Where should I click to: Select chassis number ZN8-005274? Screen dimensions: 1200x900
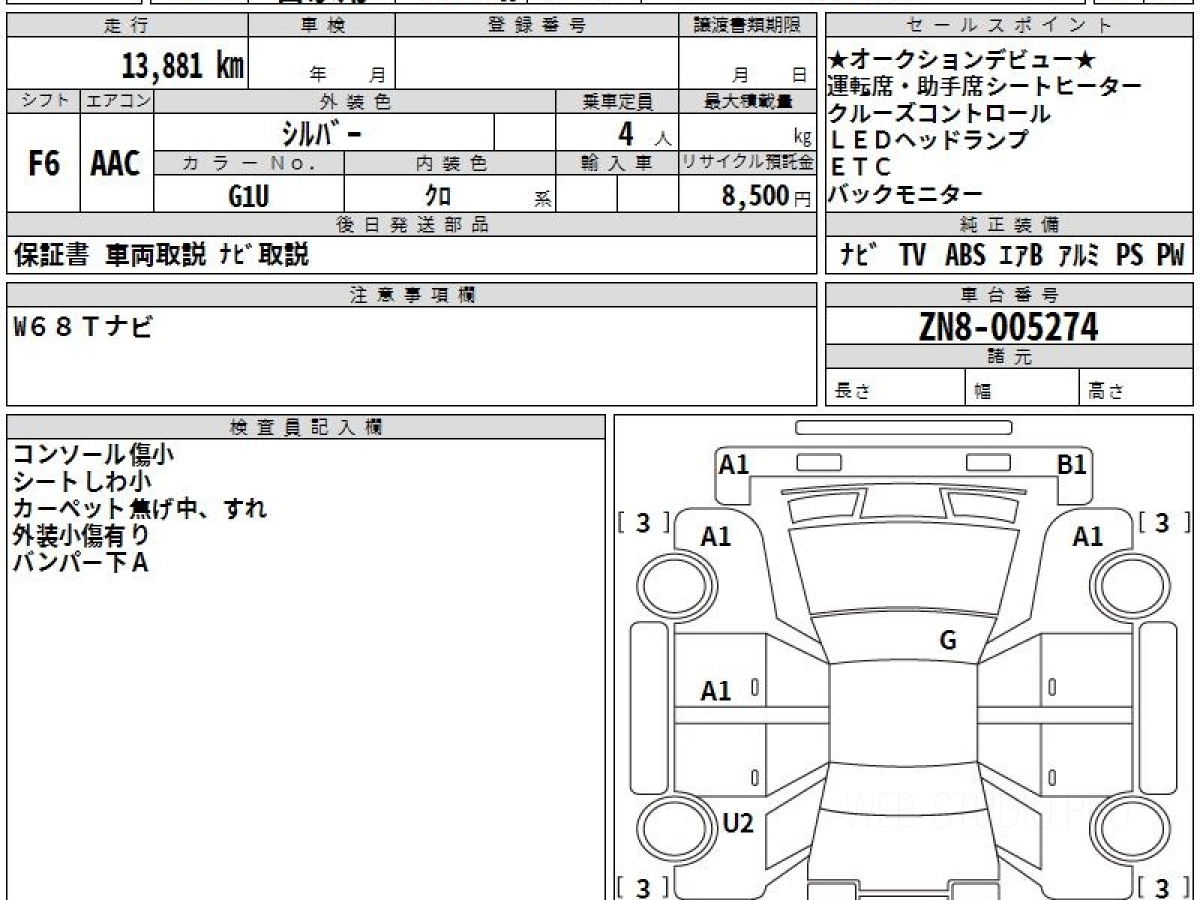(1008, 326)
